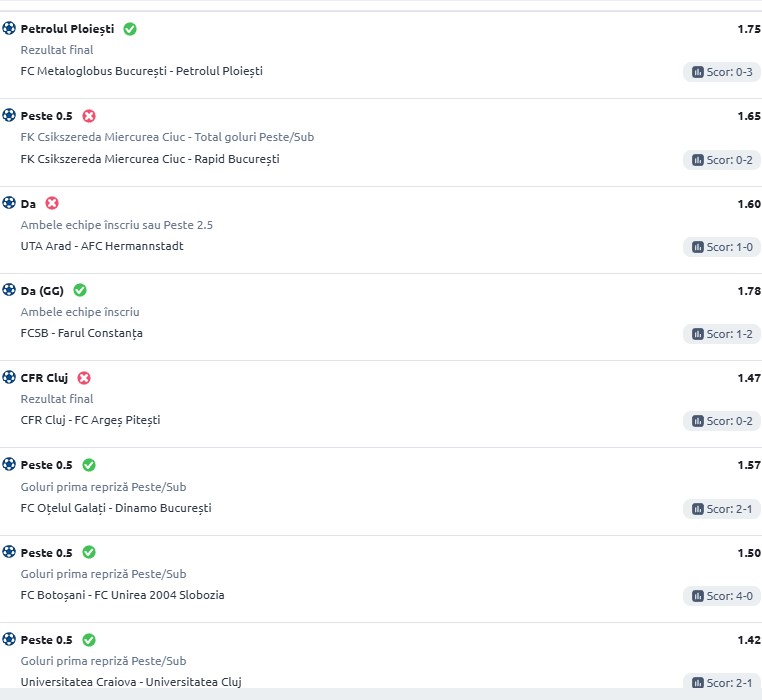
Task: Click Scor: 0-2 badge for CFR Cluj match
Action: (722, 421)
